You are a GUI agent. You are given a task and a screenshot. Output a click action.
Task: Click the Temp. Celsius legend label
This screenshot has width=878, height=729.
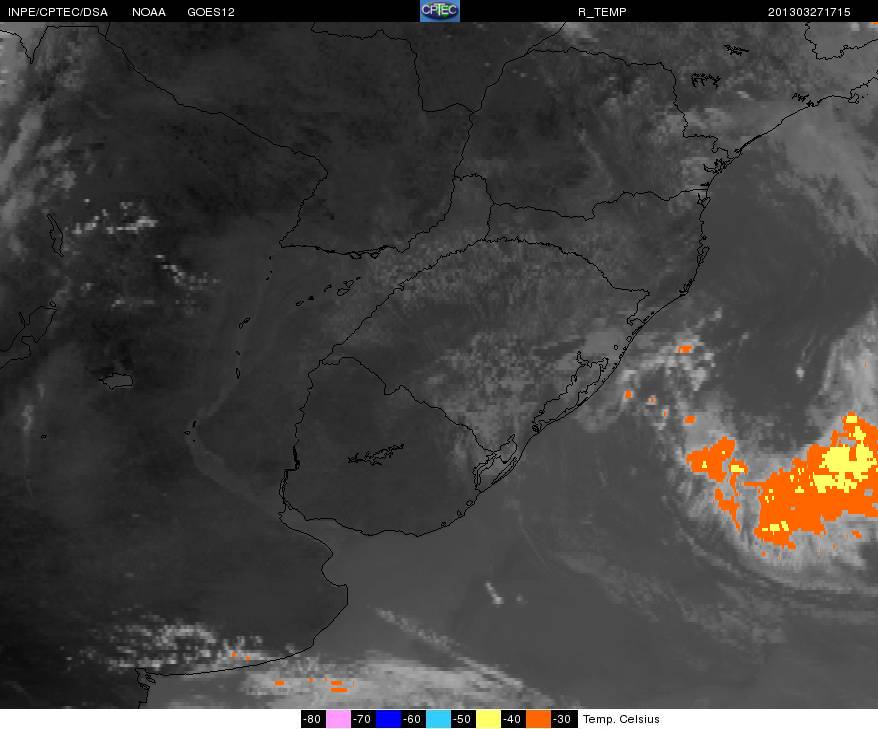[x=621, y=719]
